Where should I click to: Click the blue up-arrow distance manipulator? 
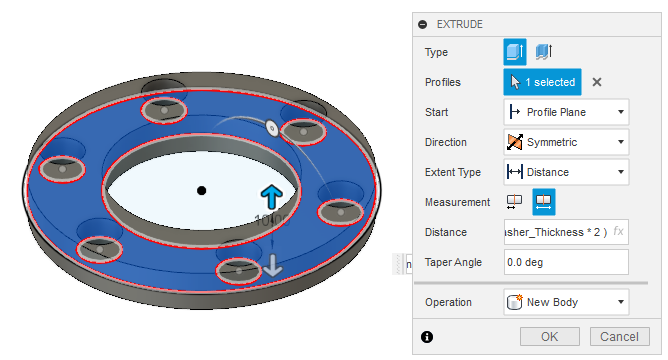coord(271,197)
